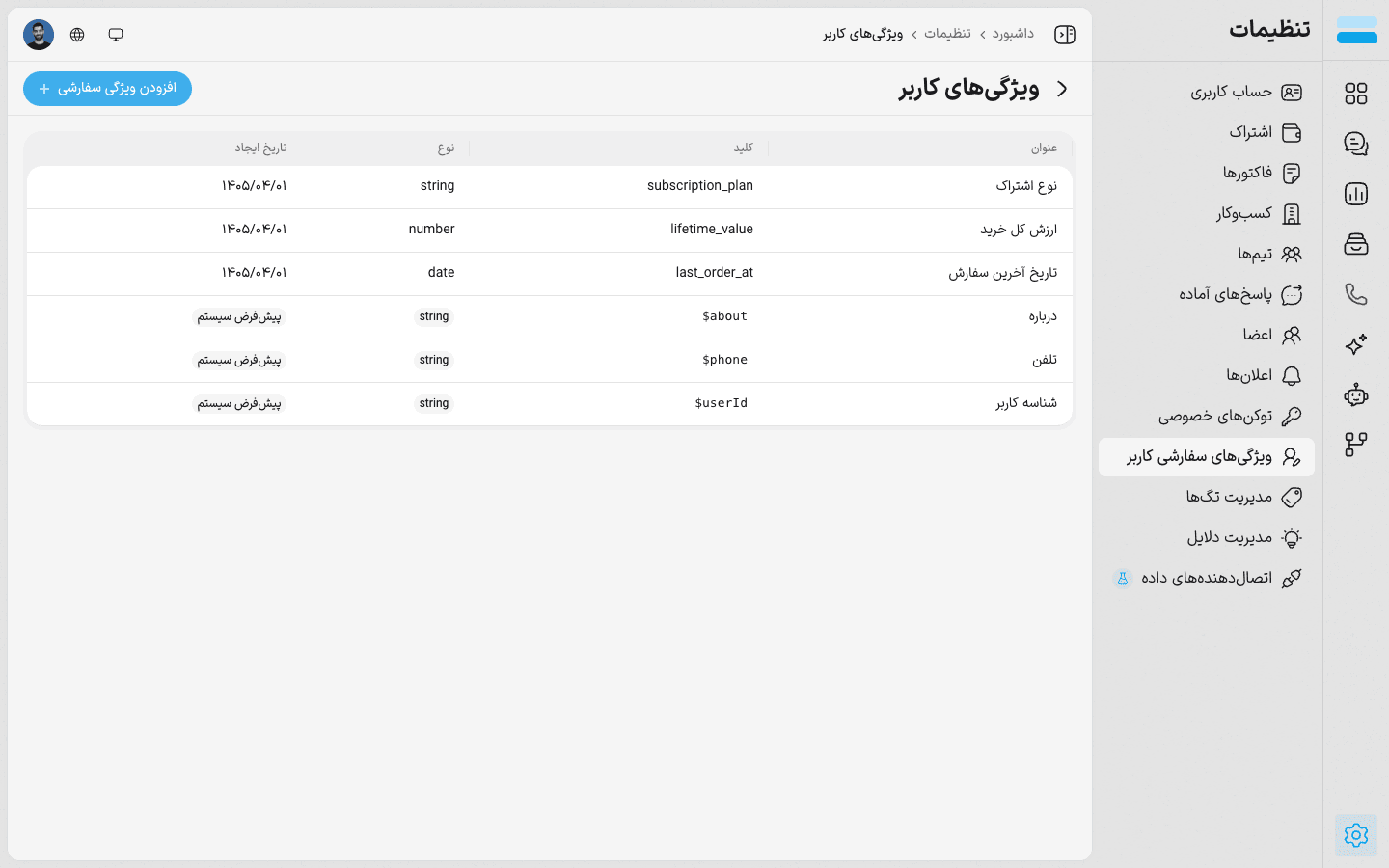This screenshot has width=1389, height=868.
Task: Toggle the sidebar collapse icon
Action: click(1065, 35)
